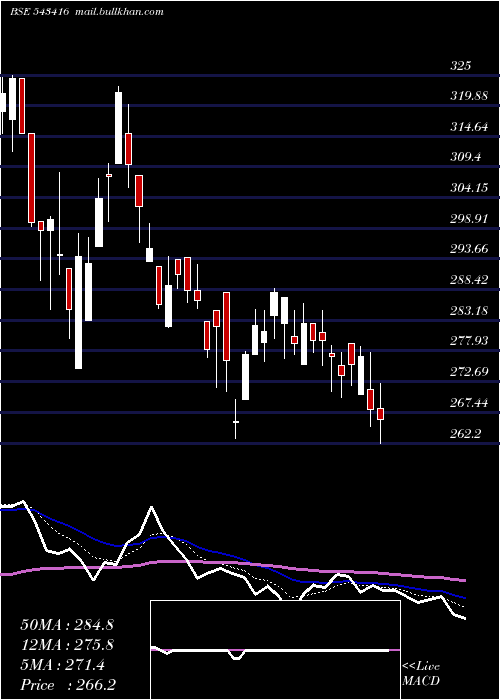The width and height of the screenshot is (500, 700).
Task: Select the 262.2 price level label
Action: click(466, 434)
